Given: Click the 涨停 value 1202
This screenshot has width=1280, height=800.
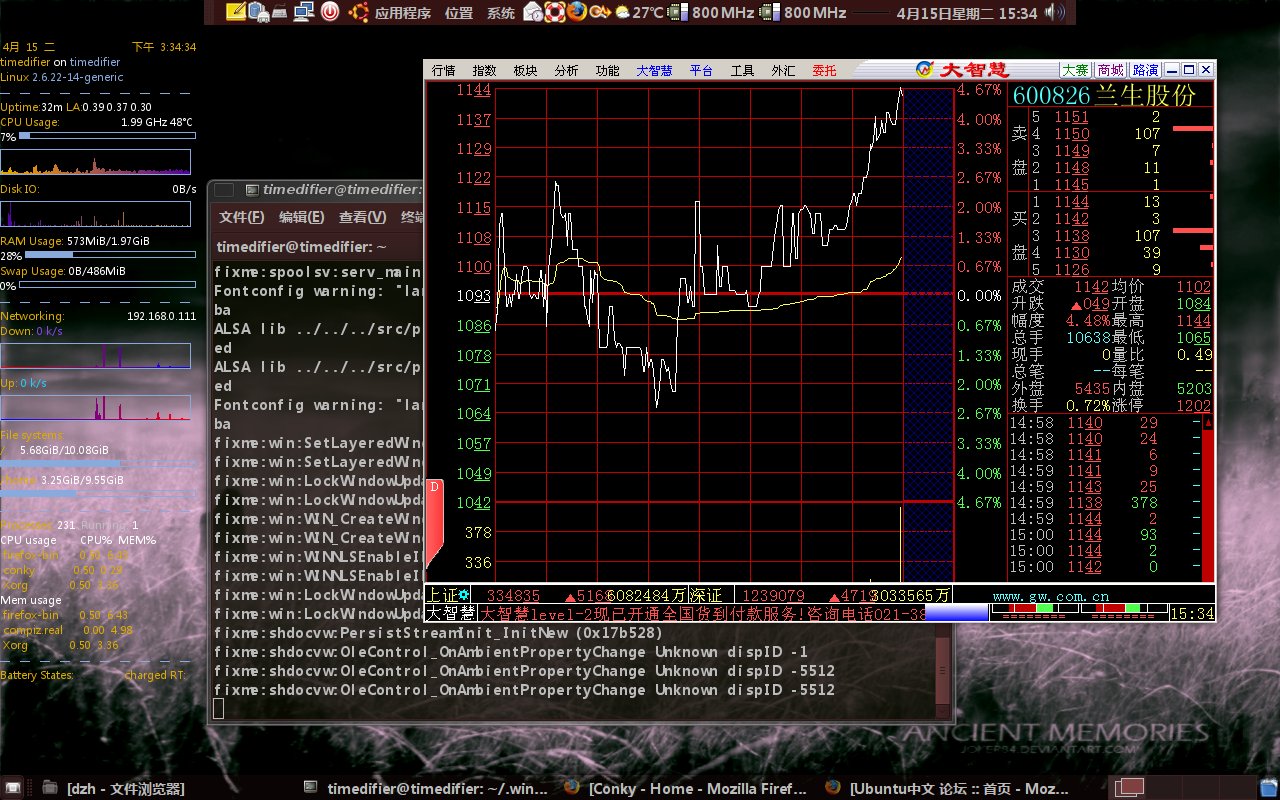Looking at the screenshot, I should click(1194, 406).
